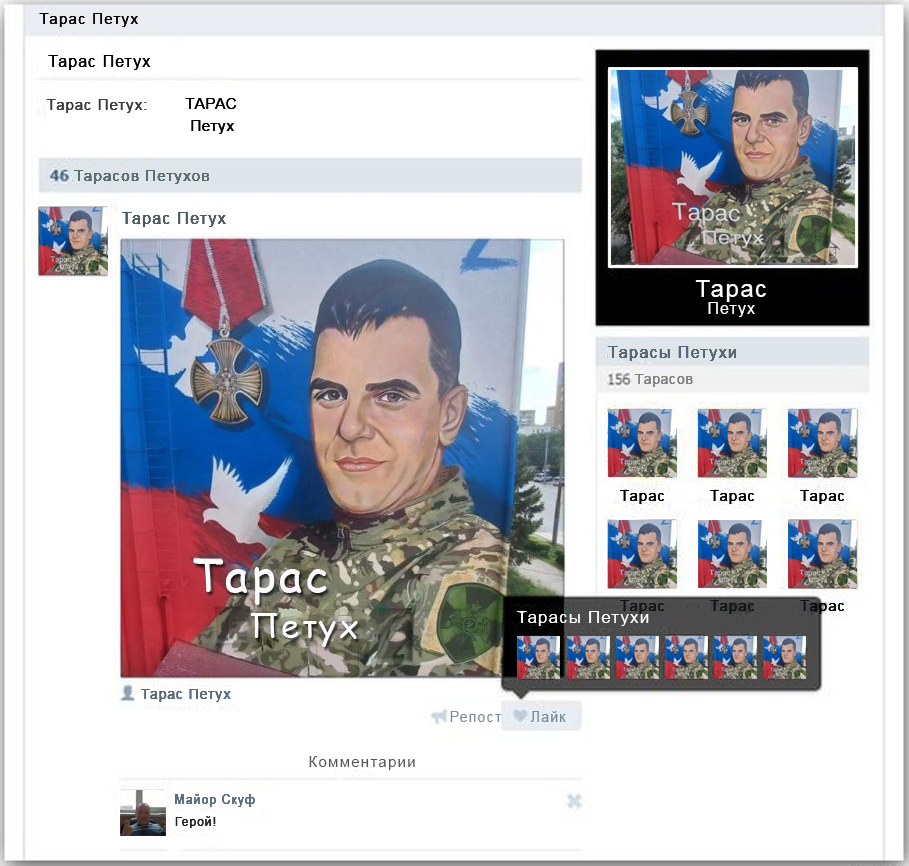Image resolution: width=909 pixels, height=866 pixels.
Task: Click the page title in the top bar
Action: click(89, 19)
